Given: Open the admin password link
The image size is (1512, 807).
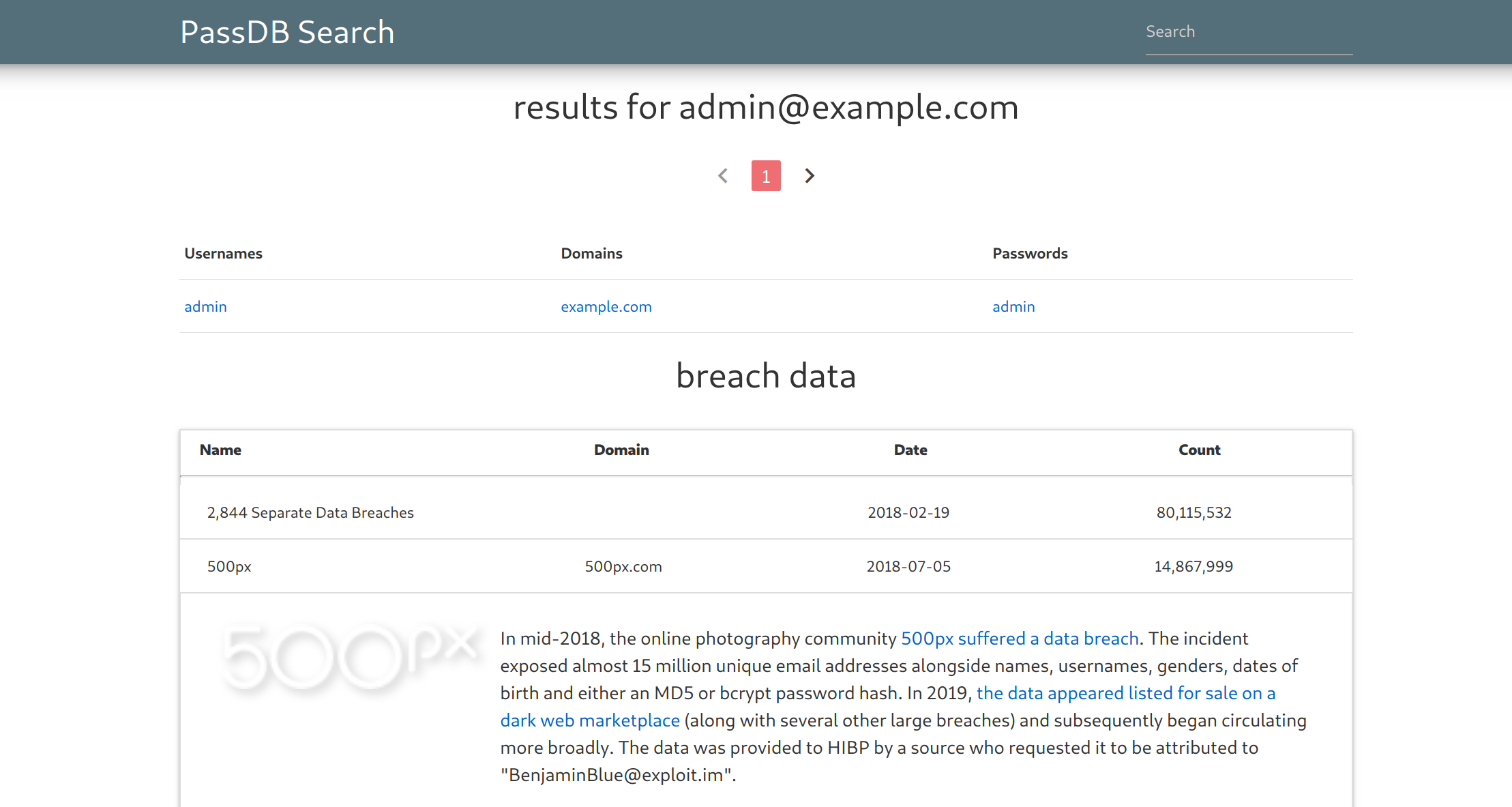Looking at the screenshot, I should click(1013, 307).
